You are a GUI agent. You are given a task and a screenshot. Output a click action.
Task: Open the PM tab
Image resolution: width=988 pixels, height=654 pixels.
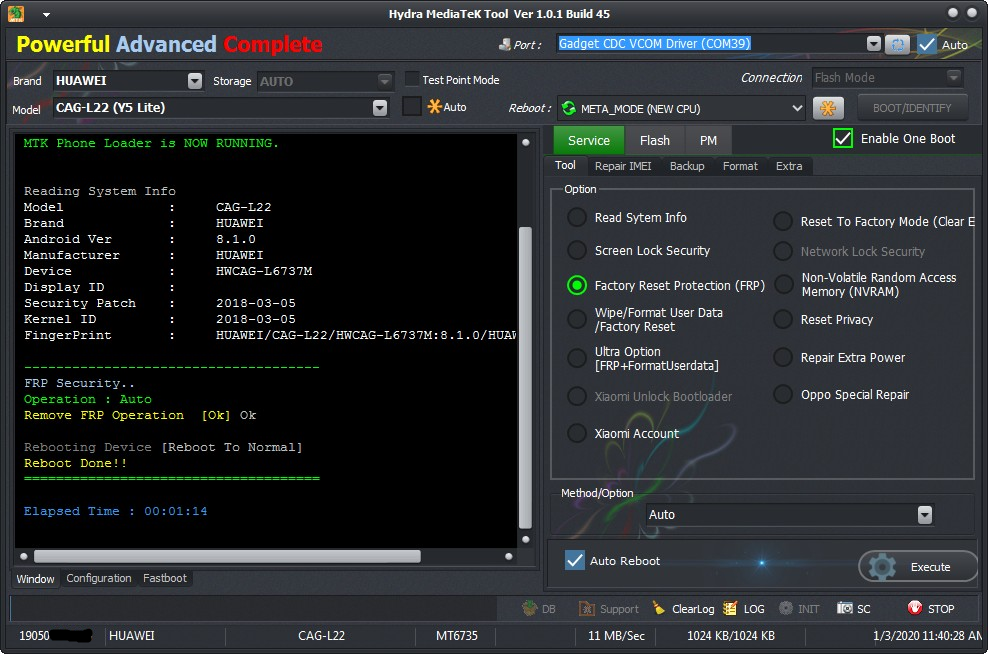(708, 141)
